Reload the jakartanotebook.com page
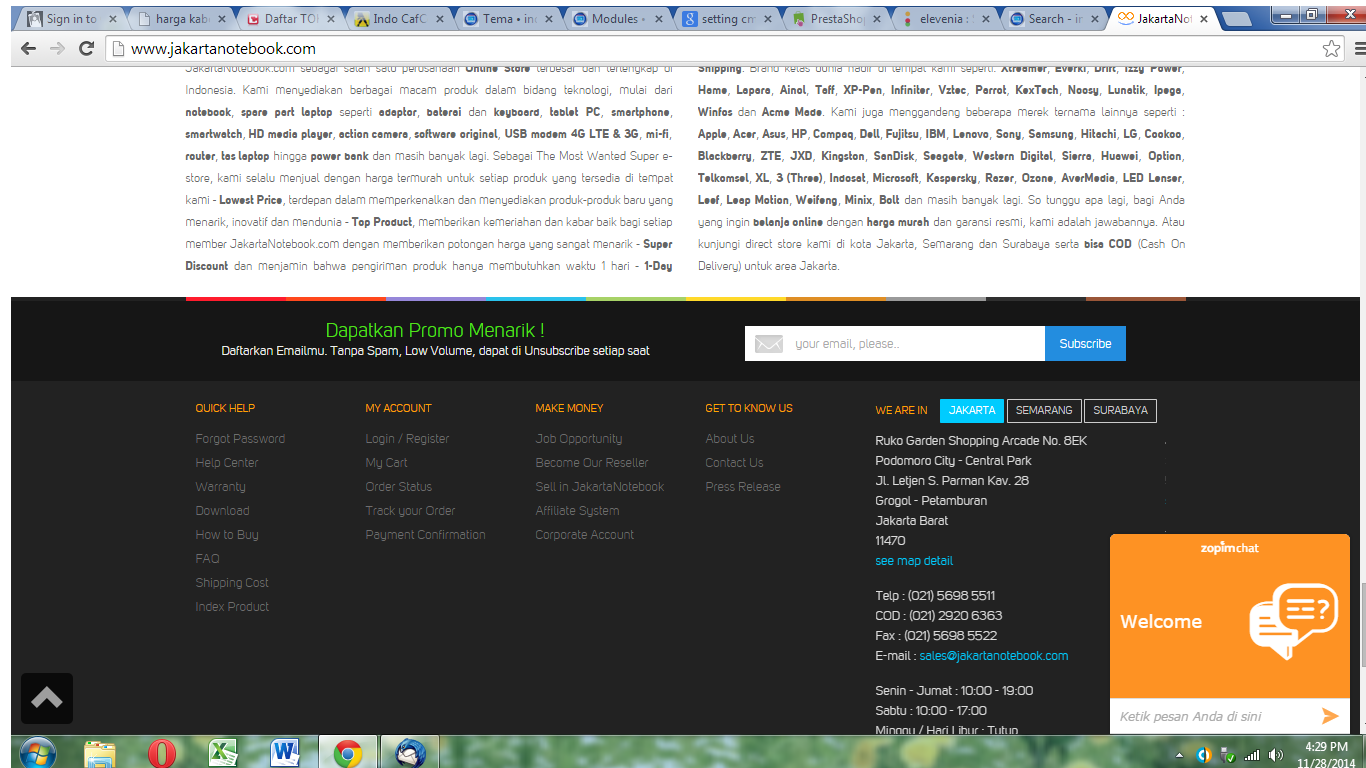This screenshot has height=768, width=1366. [87, 48]
